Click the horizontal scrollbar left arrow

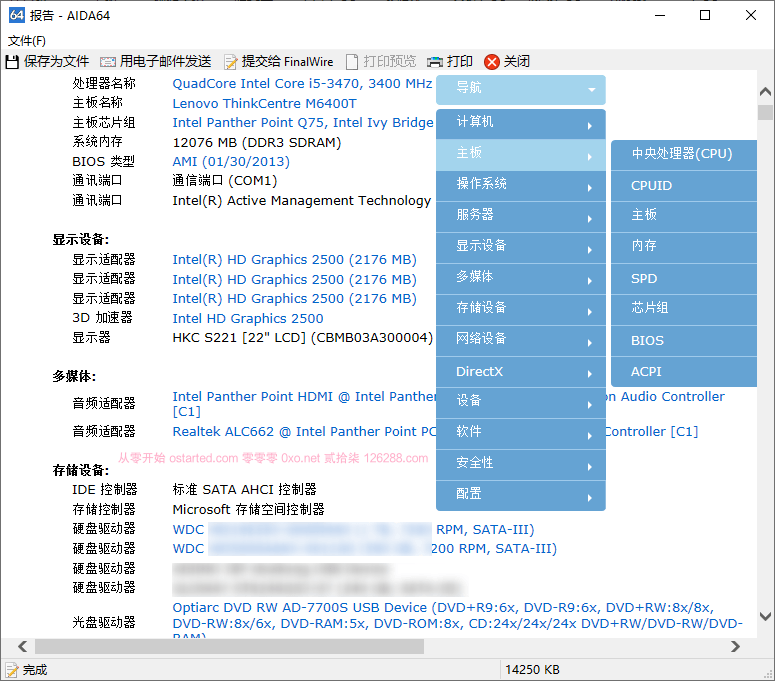[22, 646]
